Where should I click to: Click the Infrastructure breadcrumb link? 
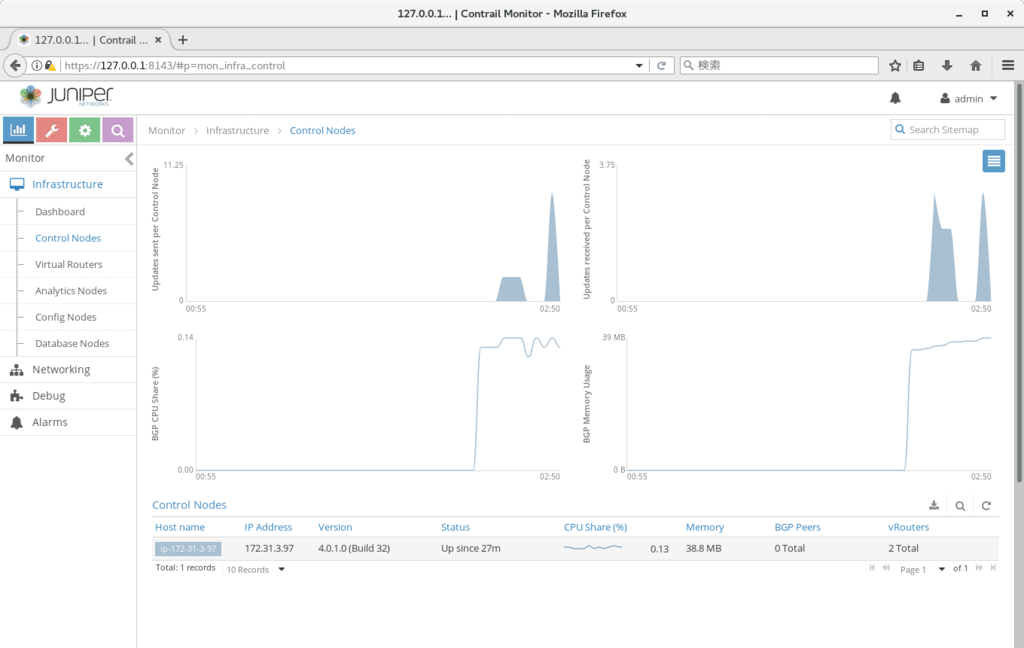click(x=237, y=131)
